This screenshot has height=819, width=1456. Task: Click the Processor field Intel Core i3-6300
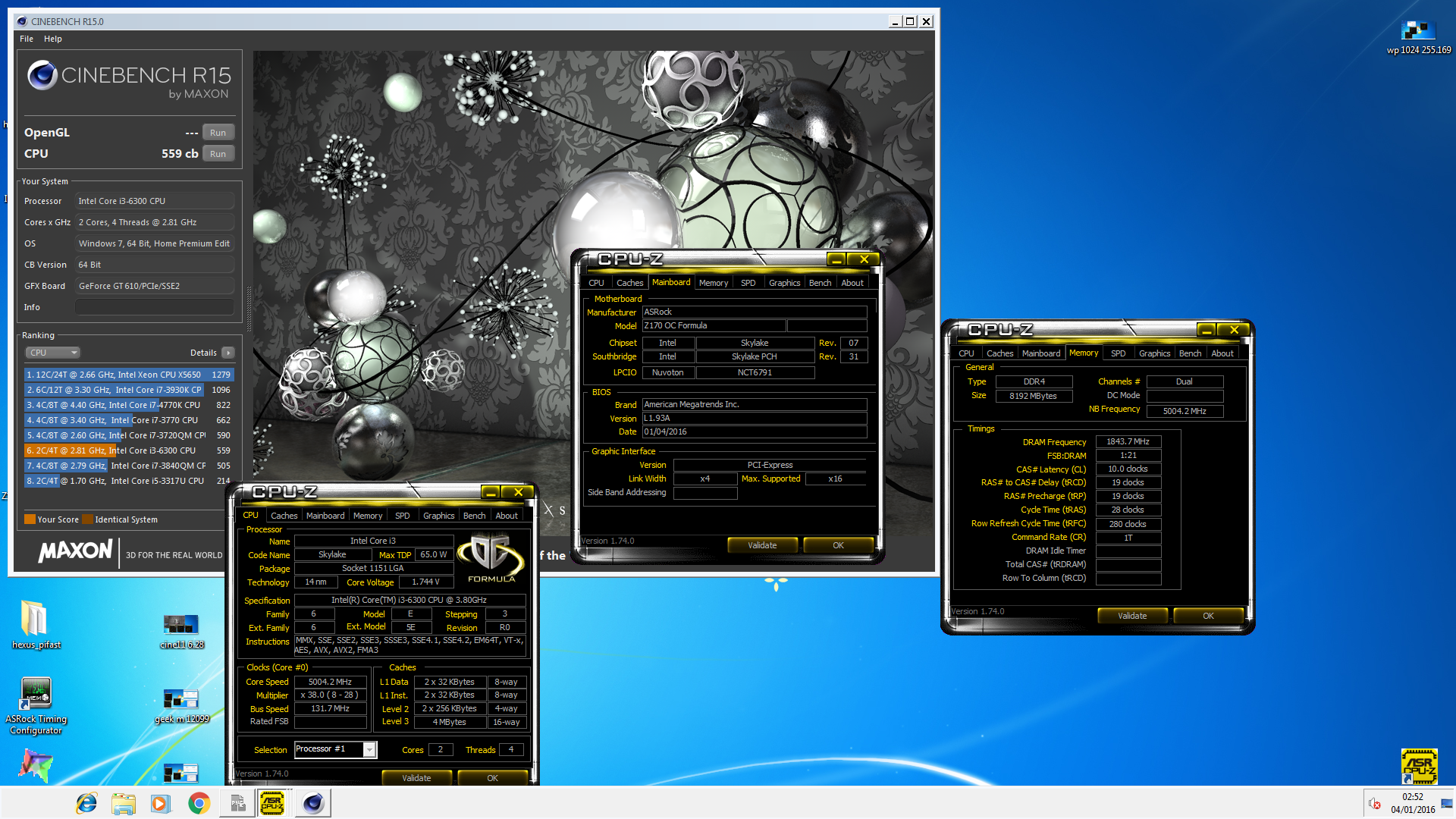pyautogui.click(x=155, y=201)
